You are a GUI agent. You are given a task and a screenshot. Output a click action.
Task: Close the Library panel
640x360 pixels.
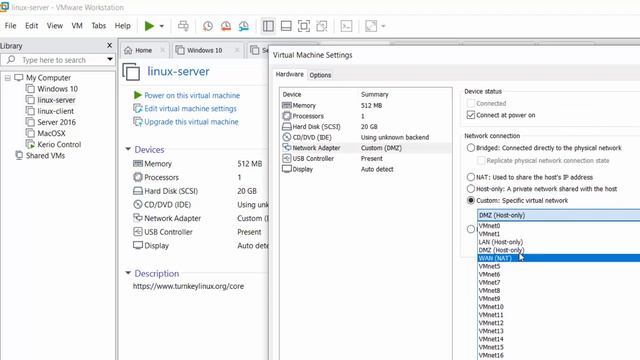tap(109, 45)
